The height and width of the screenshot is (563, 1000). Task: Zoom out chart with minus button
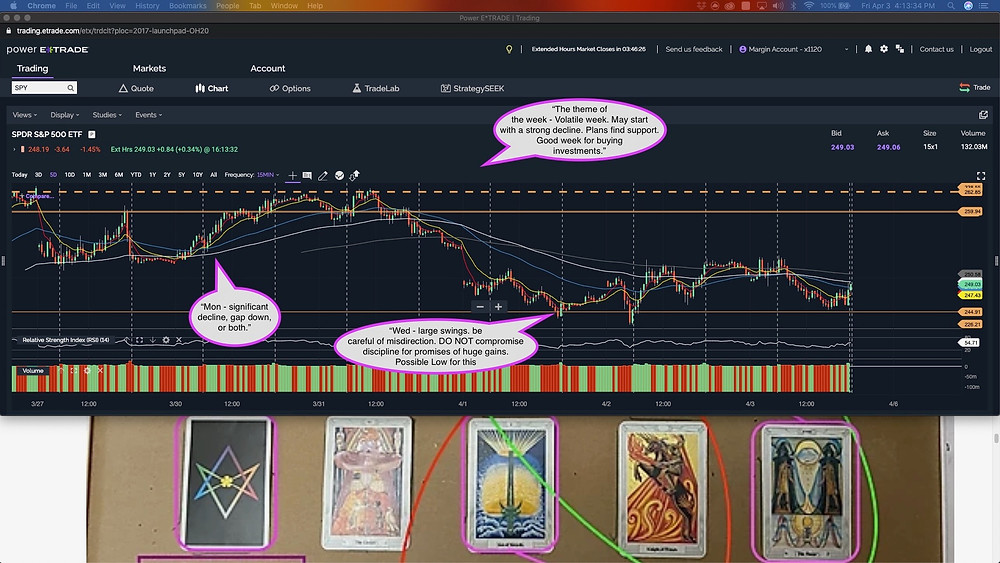pyautogui.click(x=480, y=307)
